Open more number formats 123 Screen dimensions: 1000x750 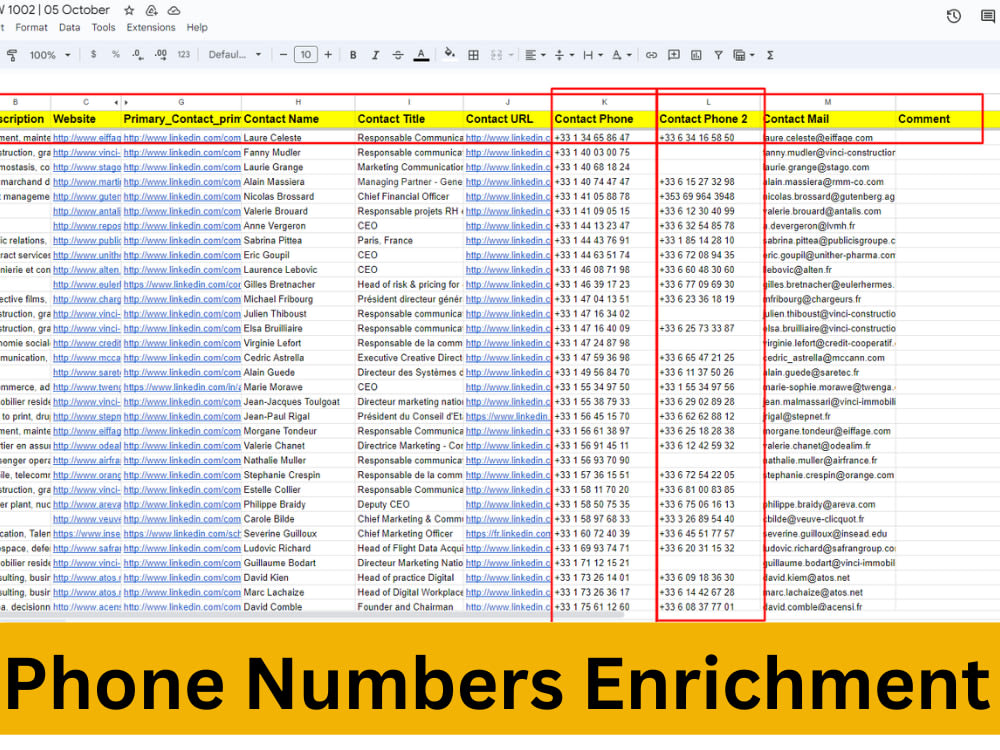point(184,55)
